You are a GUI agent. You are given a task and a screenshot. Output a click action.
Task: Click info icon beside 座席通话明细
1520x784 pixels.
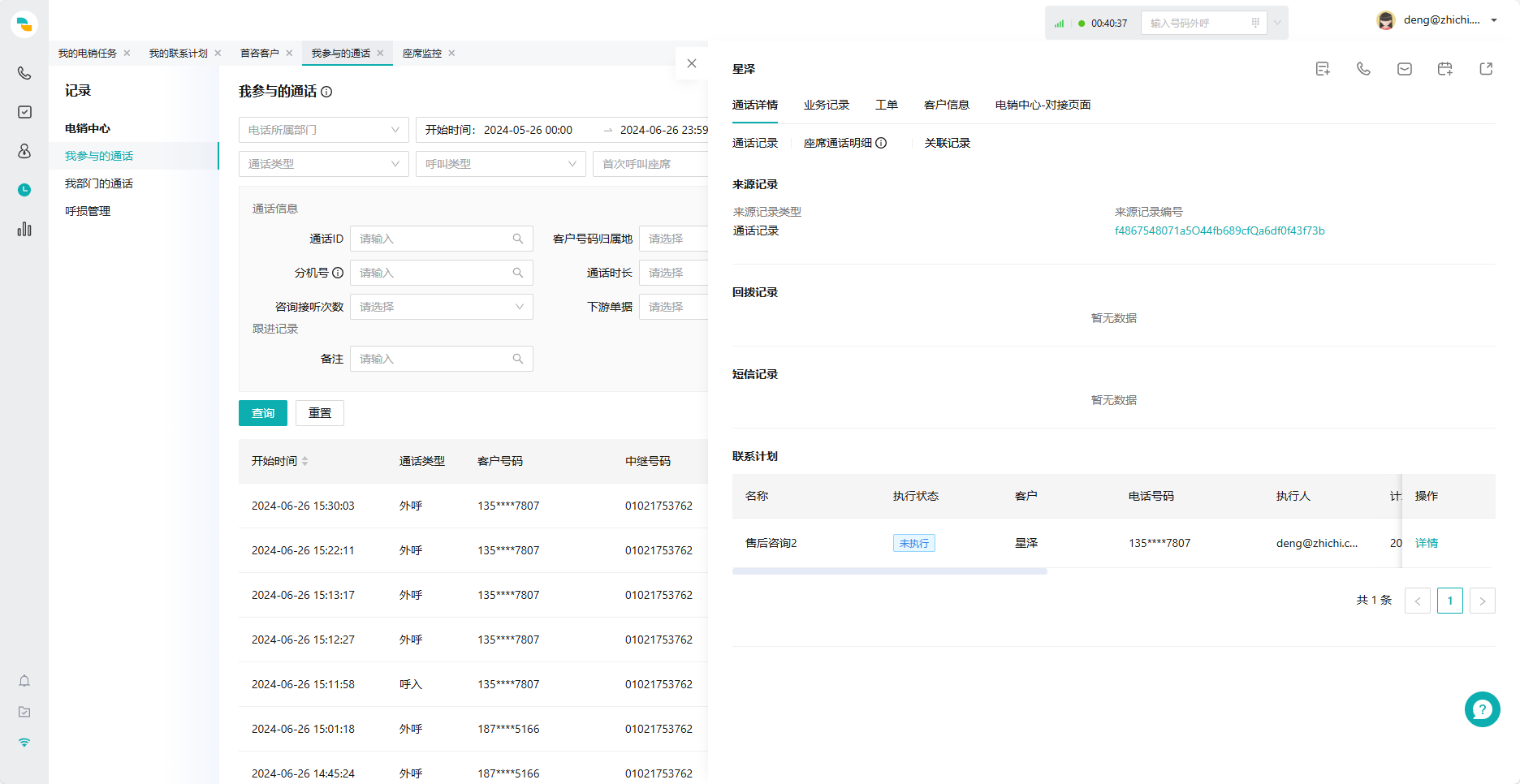click(x=881, y=143)
